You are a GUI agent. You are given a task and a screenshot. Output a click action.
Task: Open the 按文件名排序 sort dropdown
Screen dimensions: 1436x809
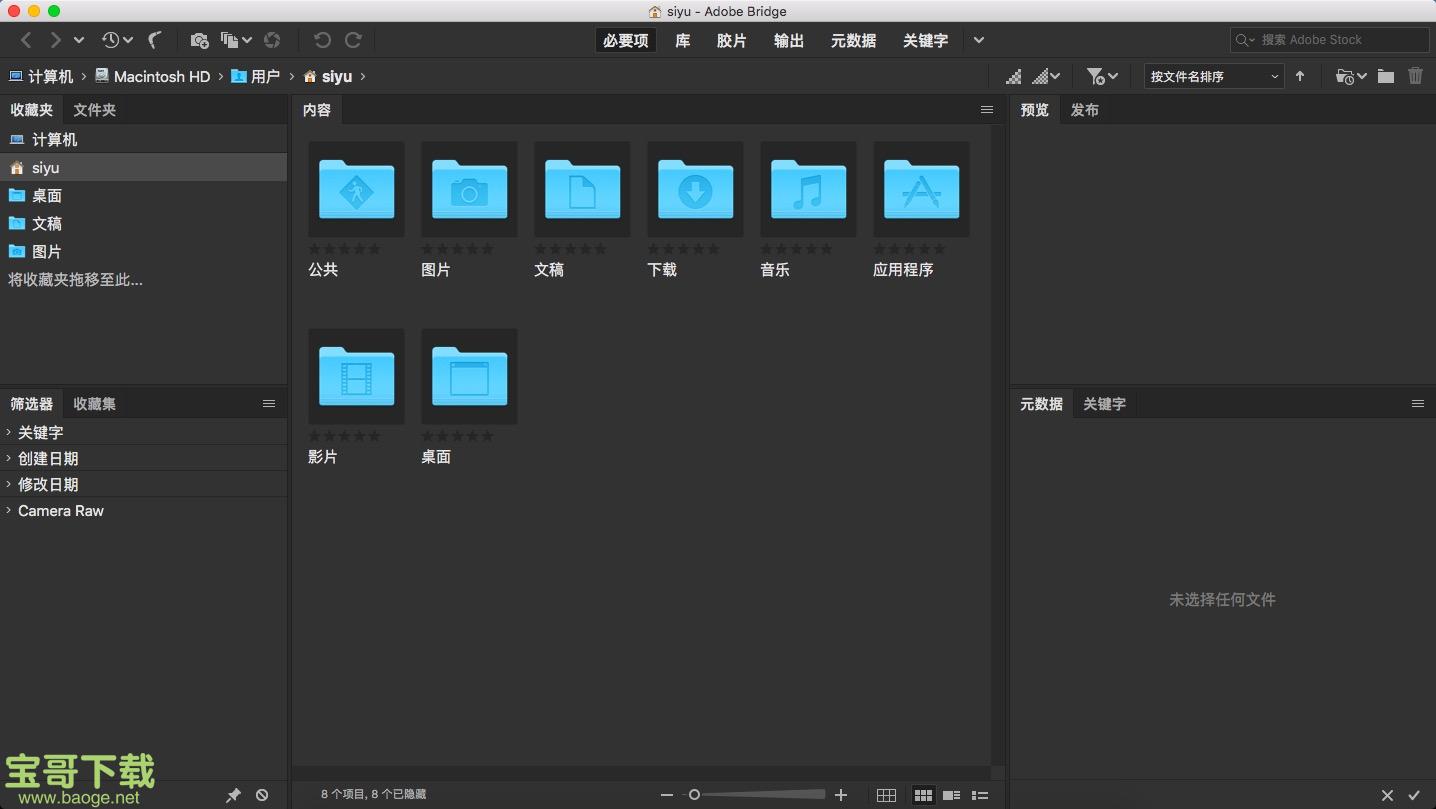pyautogui.click(x=1214, y=76)
